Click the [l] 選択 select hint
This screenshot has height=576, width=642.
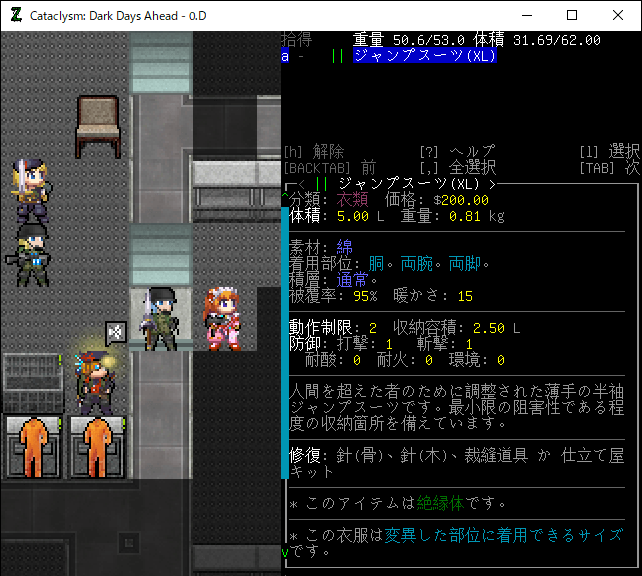pos(609,152)
